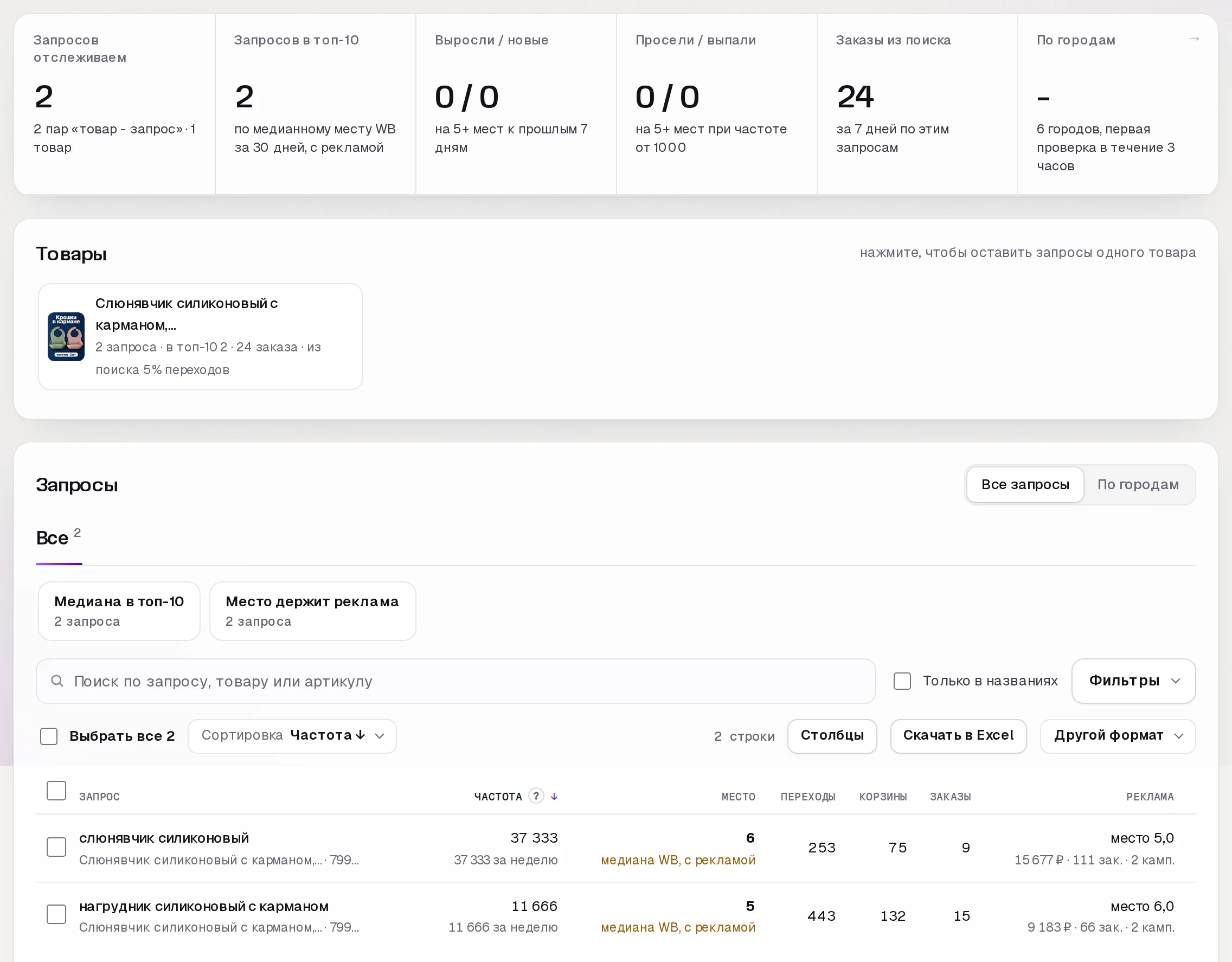Click 'Скачать в Excel' button
This screenshot has width=1232, height=962.
(958, 736)
